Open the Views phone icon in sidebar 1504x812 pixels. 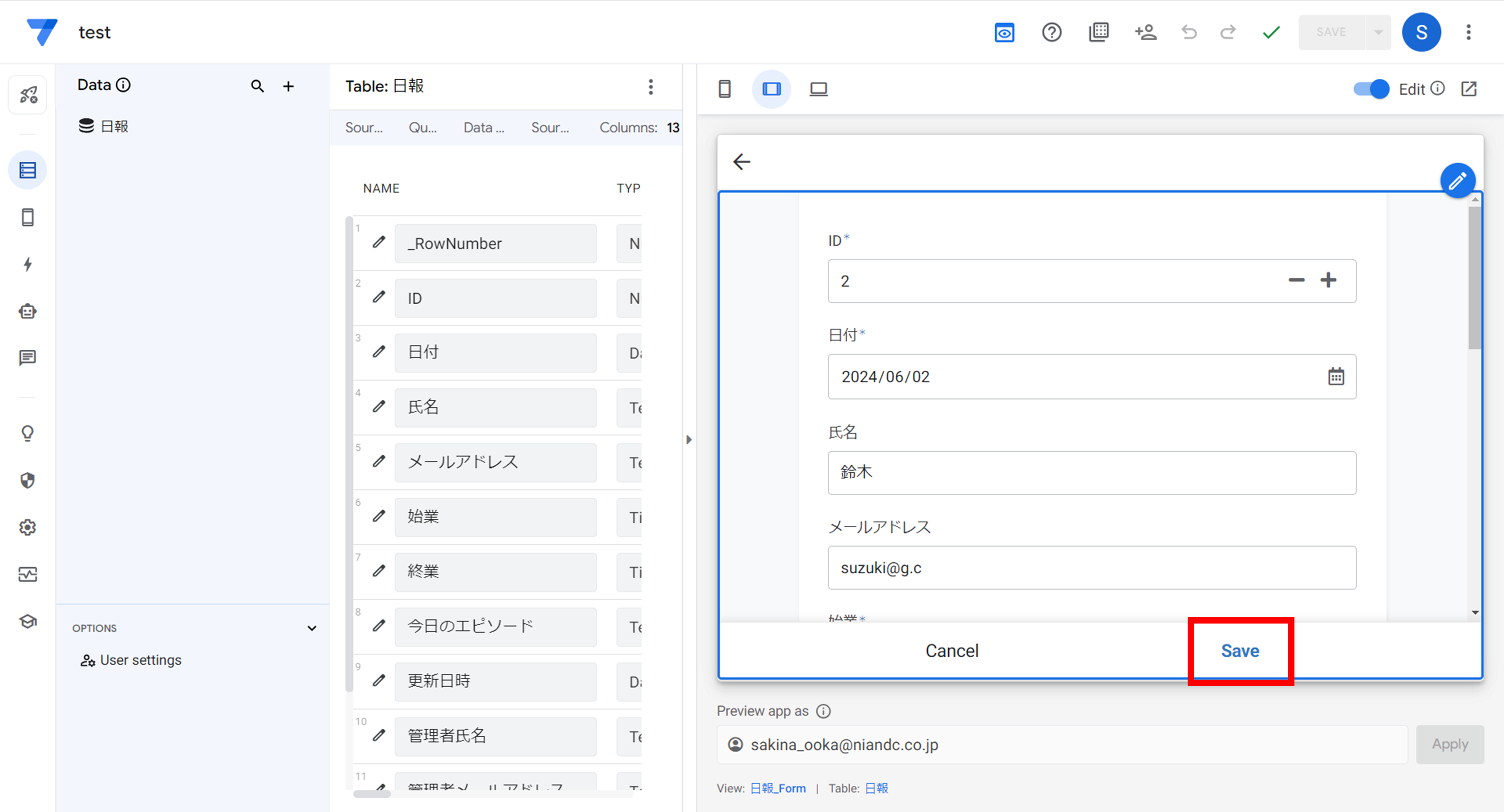[x=28, y=217]
